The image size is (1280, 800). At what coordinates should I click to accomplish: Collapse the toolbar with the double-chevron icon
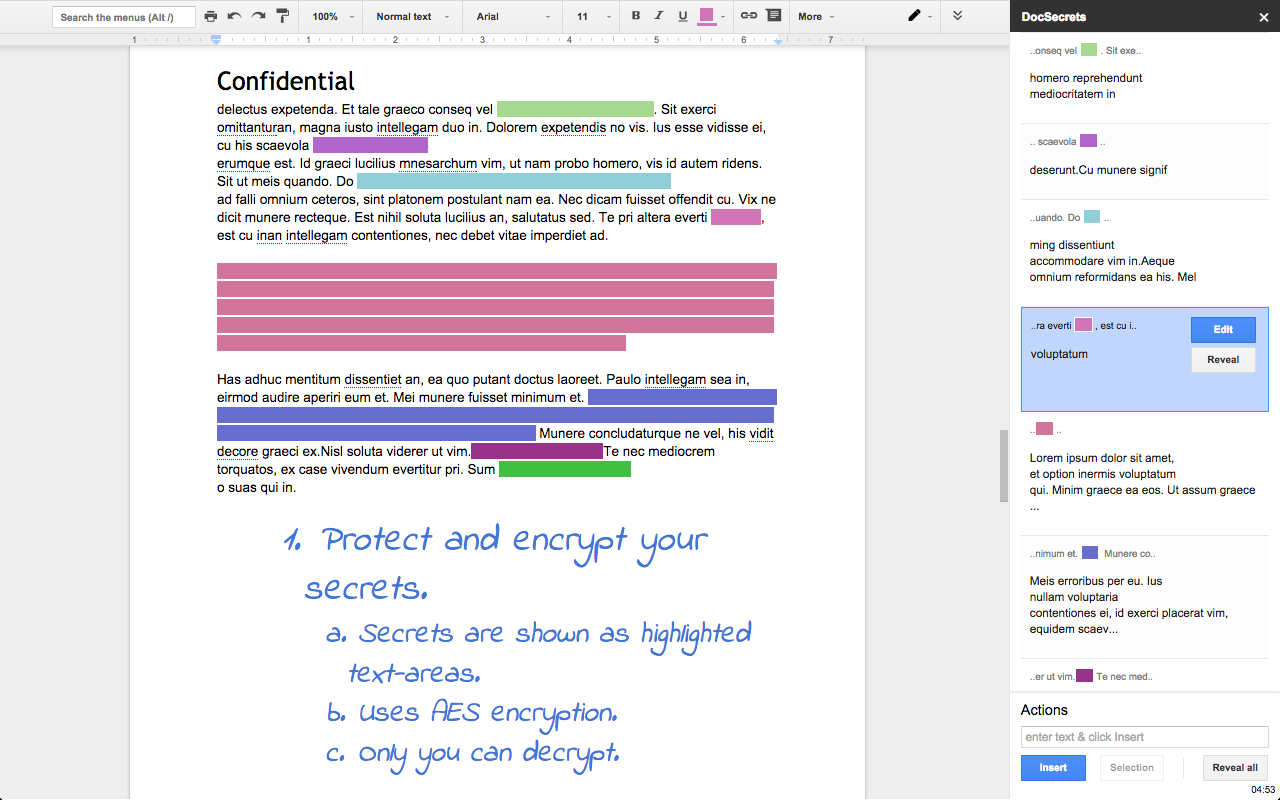[x=957, y=16]
